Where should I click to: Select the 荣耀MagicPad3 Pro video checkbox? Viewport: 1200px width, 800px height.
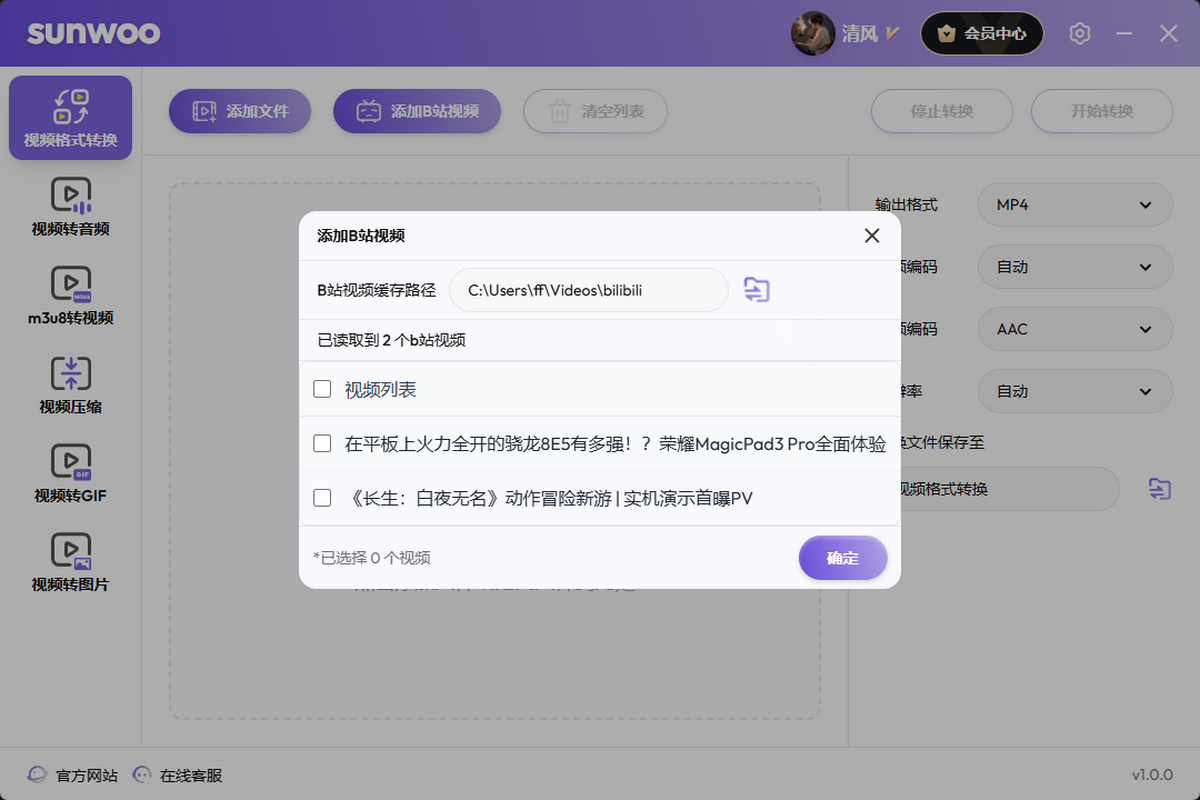coord(322,444)
